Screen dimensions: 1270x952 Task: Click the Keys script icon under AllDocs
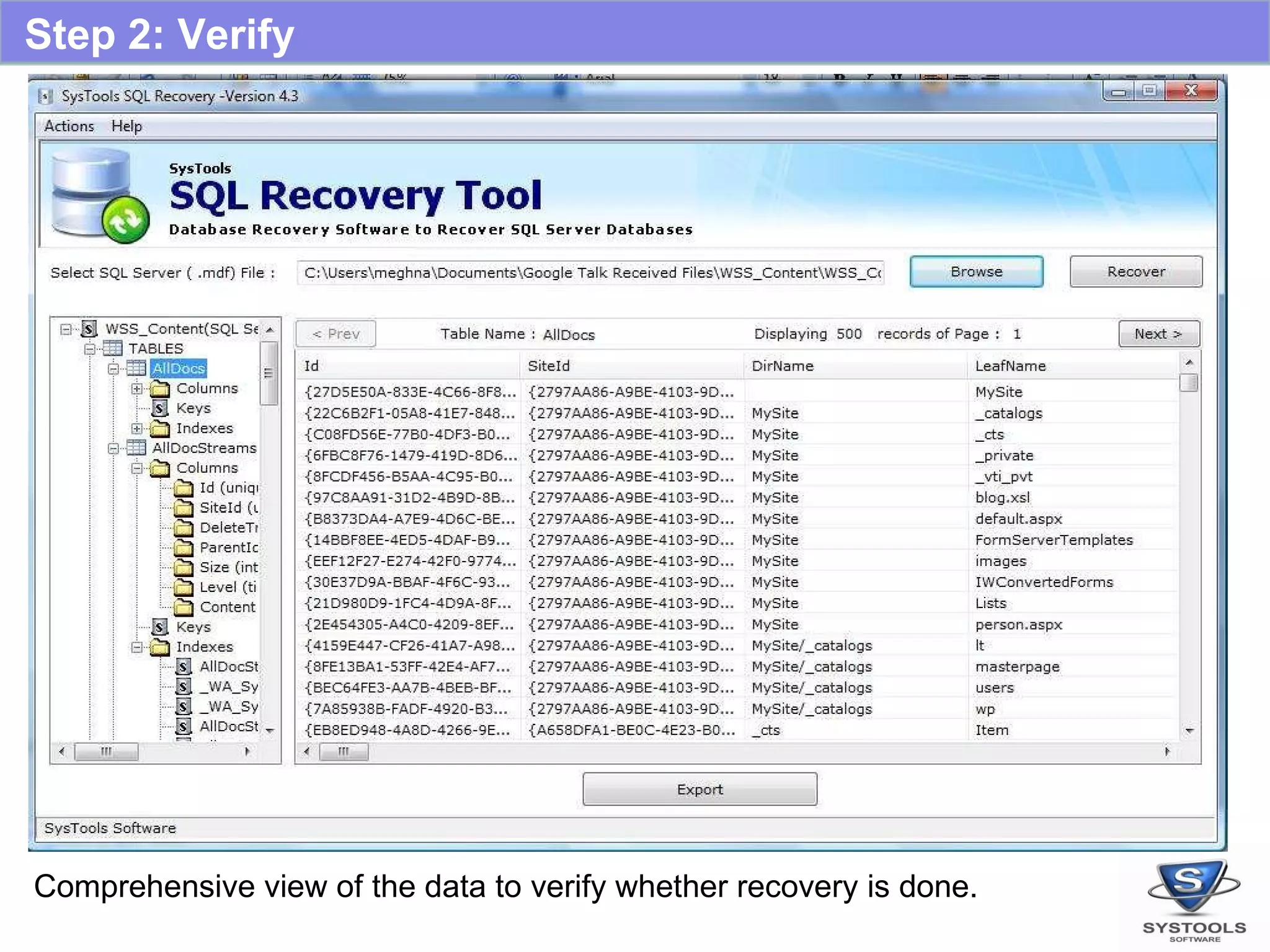point(160,408)
